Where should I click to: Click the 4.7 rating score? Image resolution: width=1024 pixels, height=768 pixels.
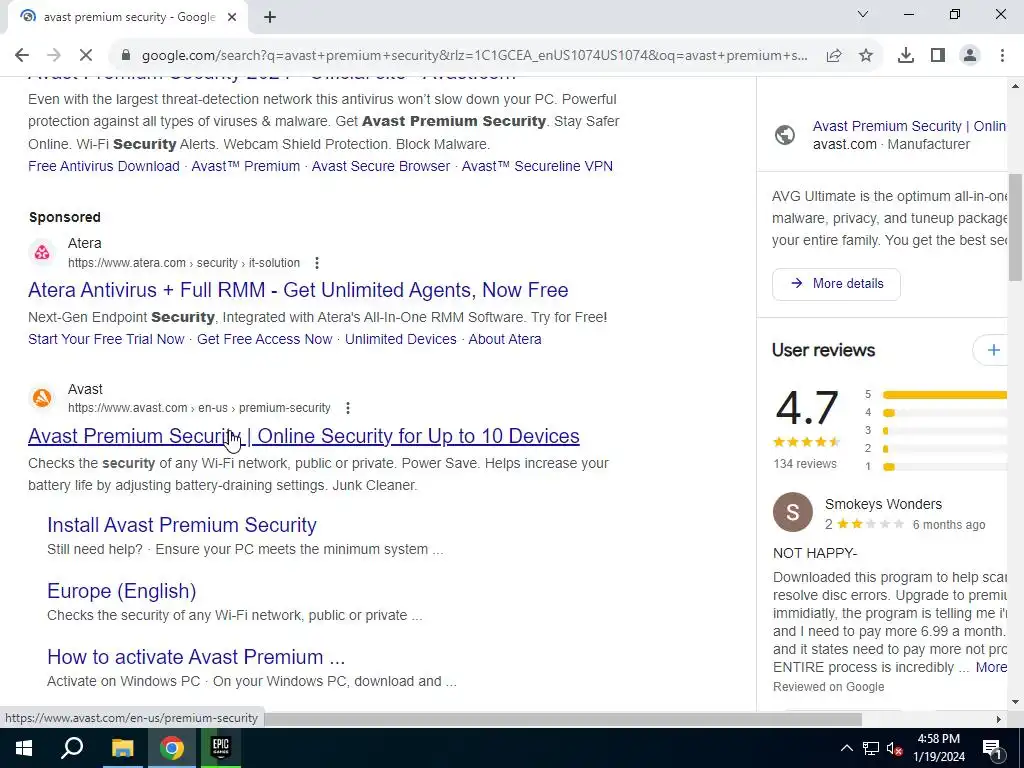(807, 408)
